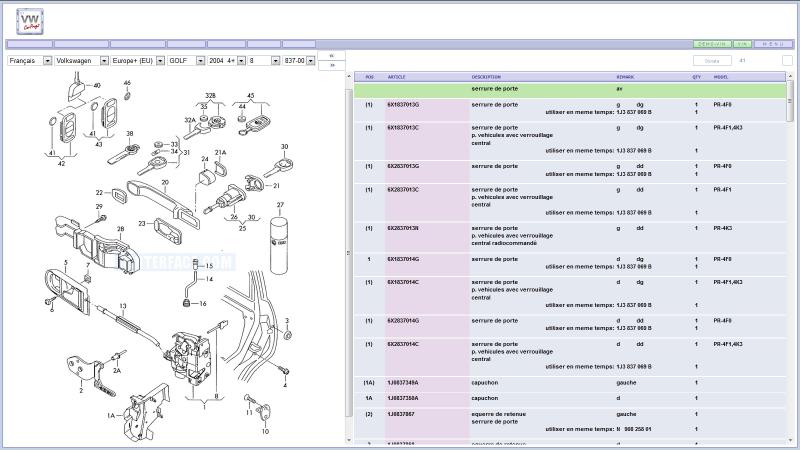This screenshot has height=450, width=800.
Task: Click the small green VIN button
Action: click(x=742, y=44)
